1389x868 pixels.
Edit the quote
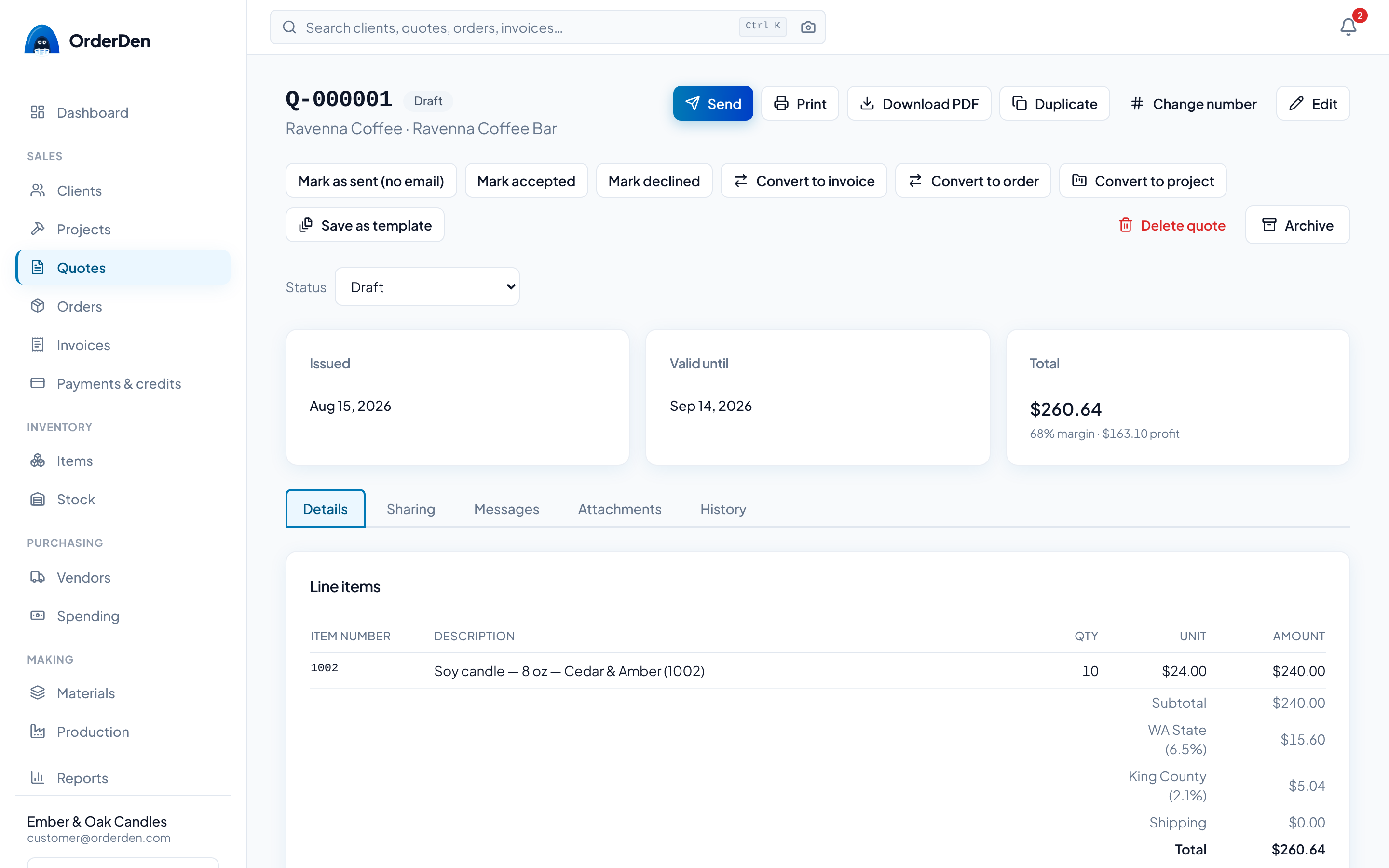pyautogui.click(x=1313, y=103)
